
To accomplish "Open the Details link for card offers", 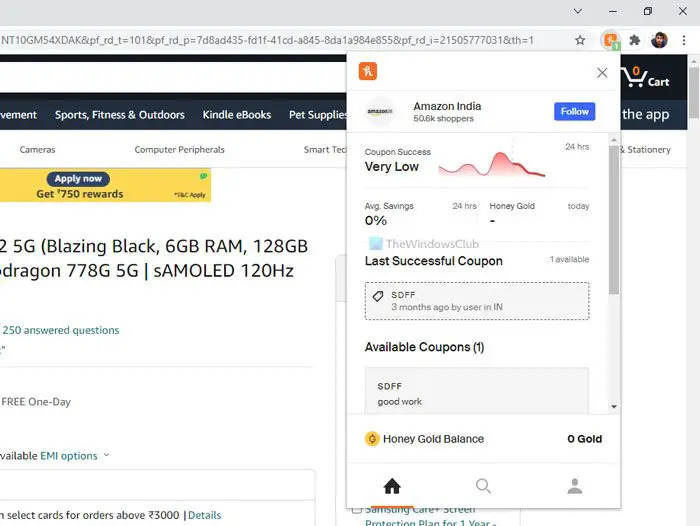I will point(204,515).
